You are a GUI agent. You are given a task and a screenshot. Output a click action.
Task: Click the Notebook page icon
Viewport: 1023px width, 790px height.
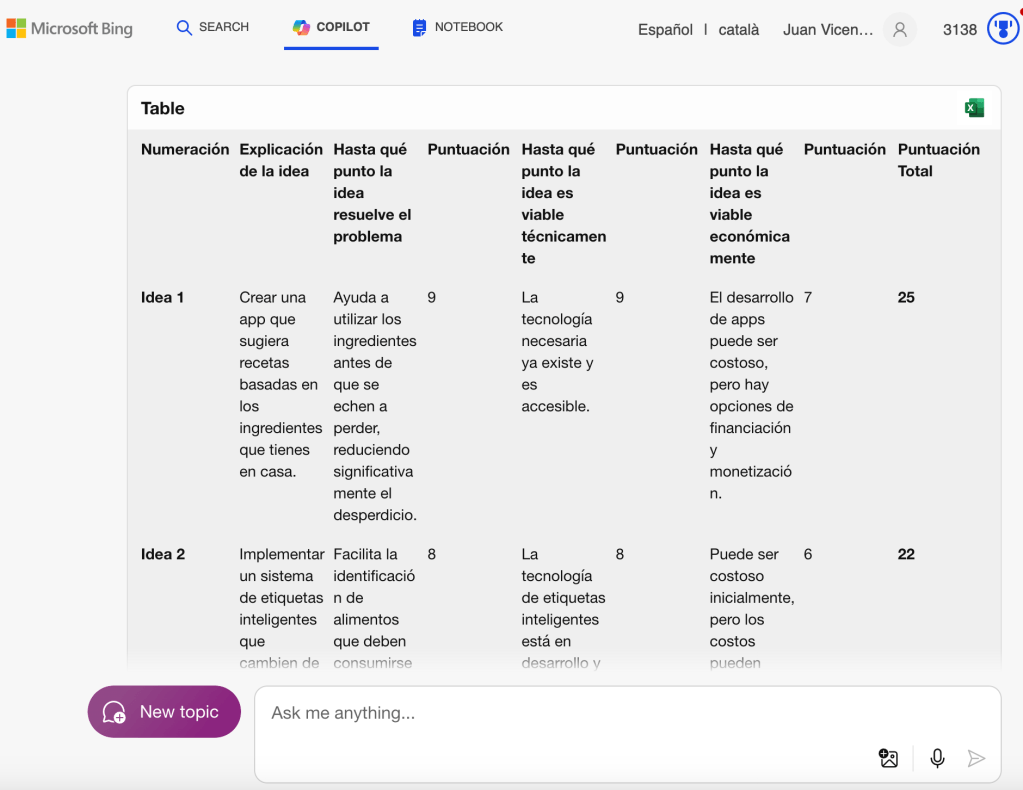coord(420,28)
